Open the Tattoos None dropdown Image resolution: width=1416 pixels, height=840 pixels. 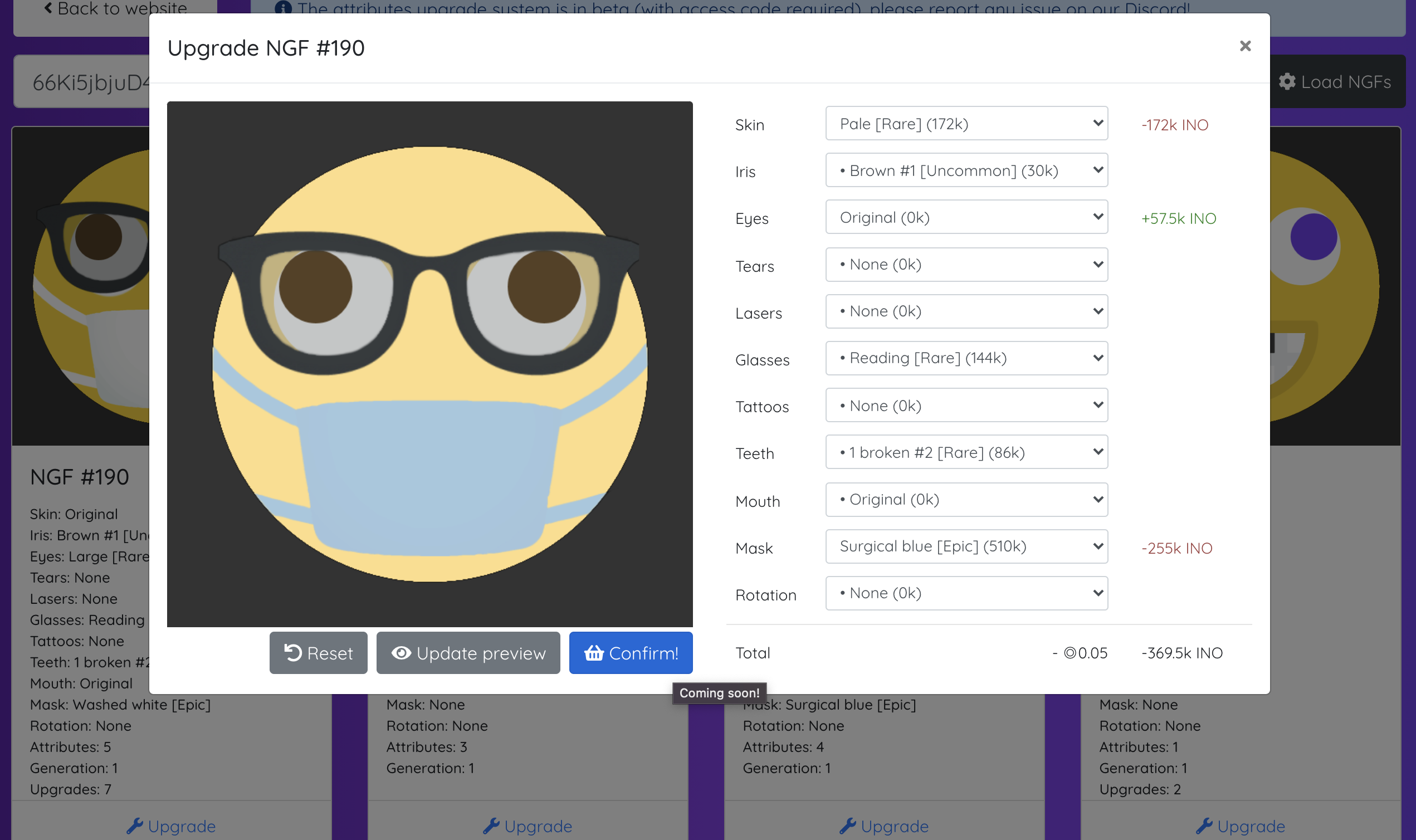(x=966, y=406)
